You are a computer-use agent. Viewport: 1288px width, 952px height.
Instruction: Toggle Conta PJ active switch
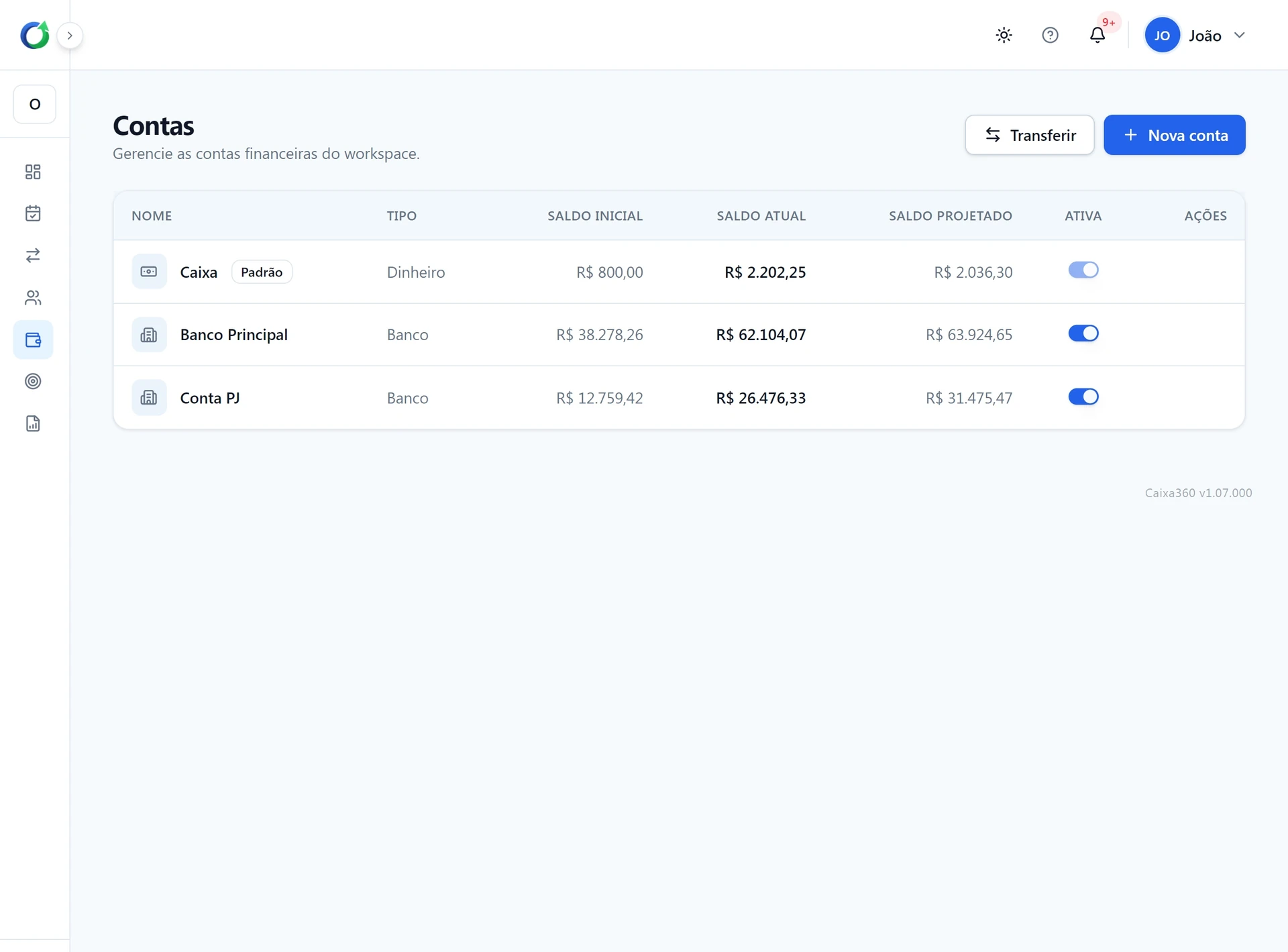click(1083, 396)
